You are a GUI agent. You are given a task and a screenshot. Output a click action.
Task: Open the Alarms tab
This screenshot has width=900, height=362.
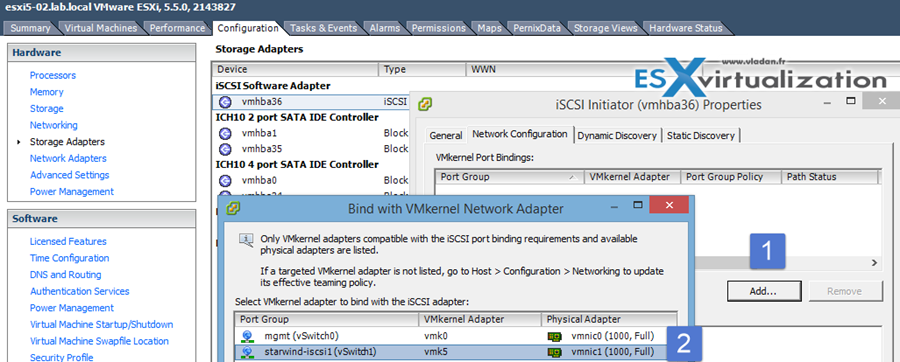[x=385, y=28]
